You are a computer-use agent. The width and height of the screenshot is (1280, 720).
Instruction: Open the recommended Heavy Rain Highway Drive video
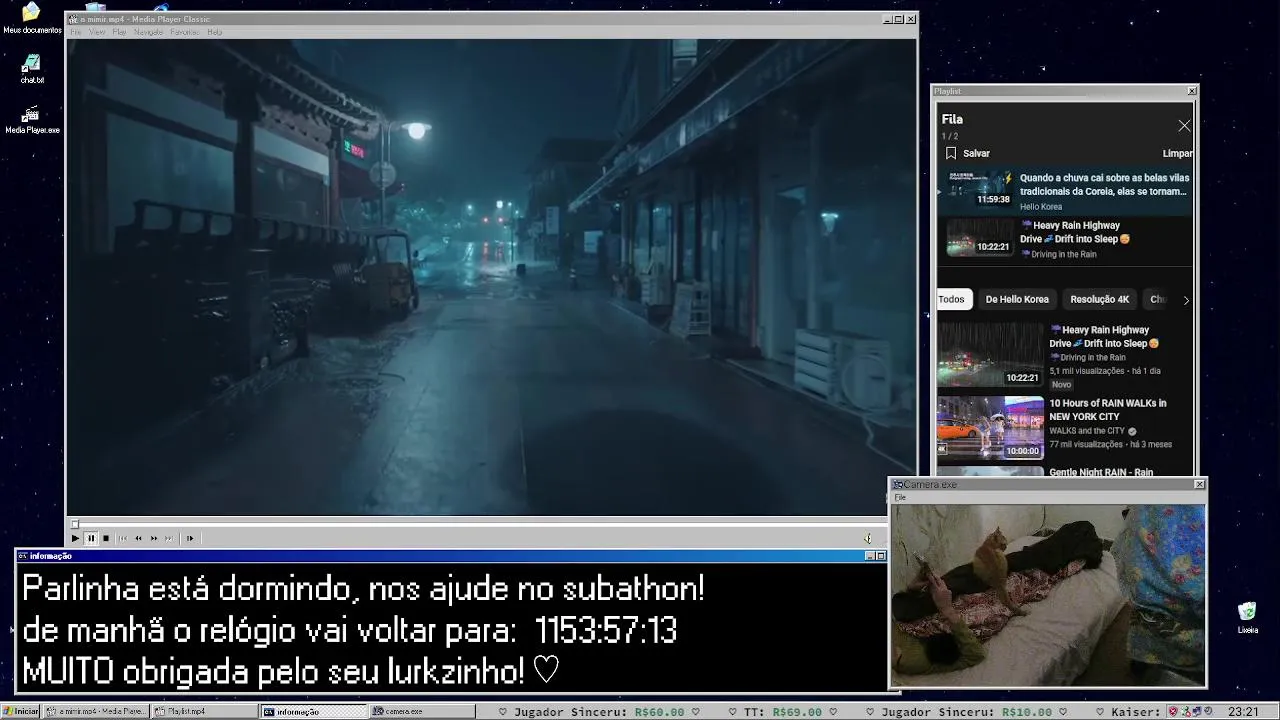[x=990, y=354]
